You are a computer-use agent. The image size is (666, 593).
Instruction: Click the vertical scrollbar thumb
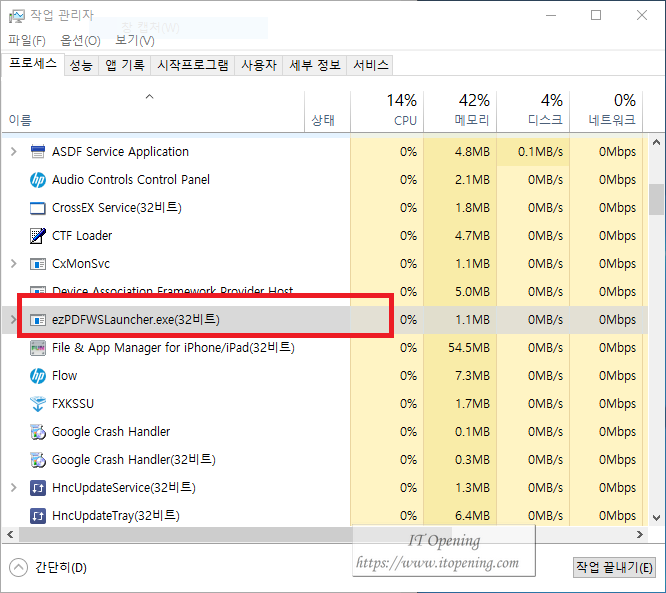[x=657, y=199]
